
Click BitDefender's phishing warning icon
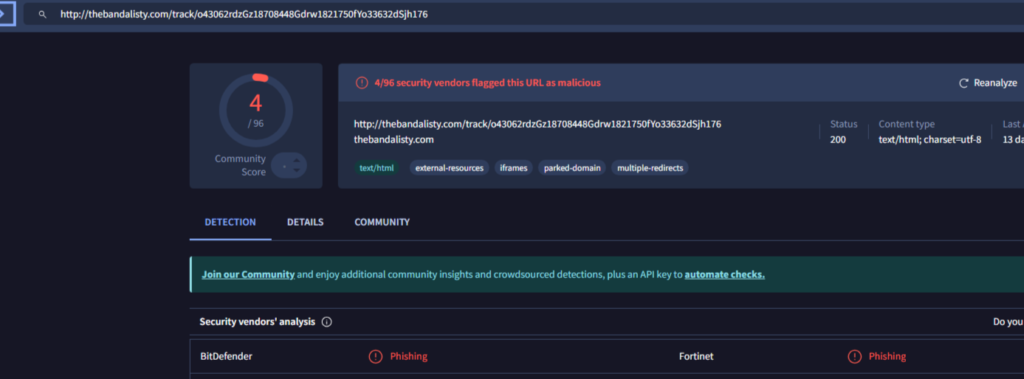tap(376, 356)
